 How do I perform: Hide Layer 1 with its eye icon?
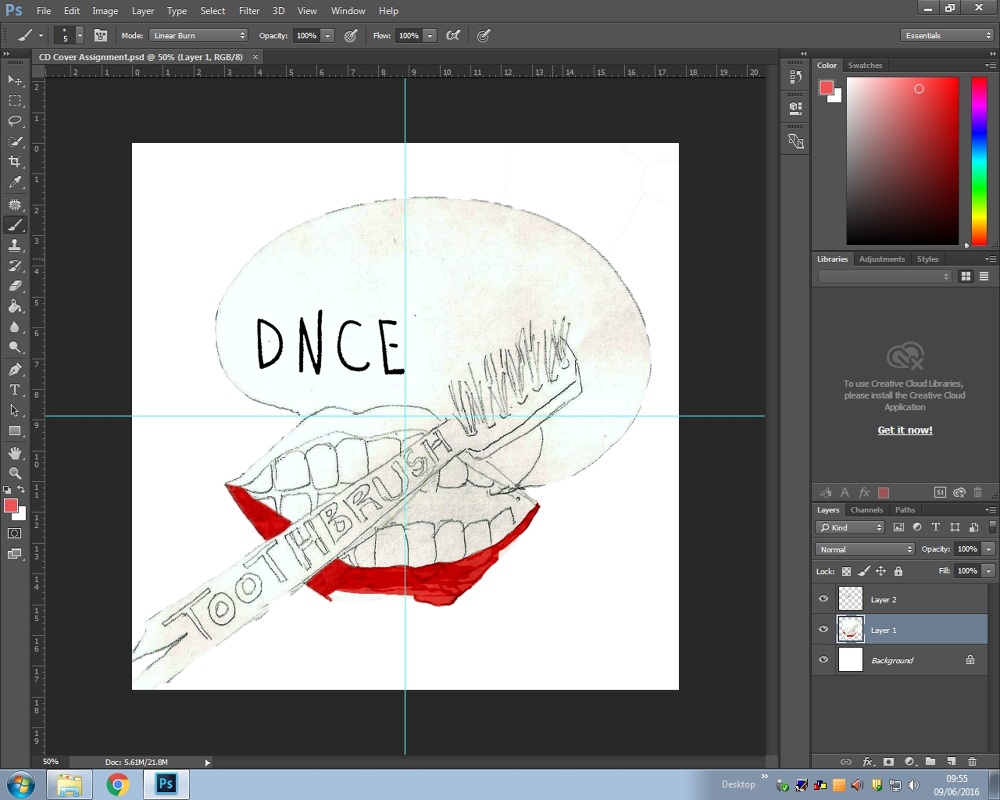(x=823, y=629)
